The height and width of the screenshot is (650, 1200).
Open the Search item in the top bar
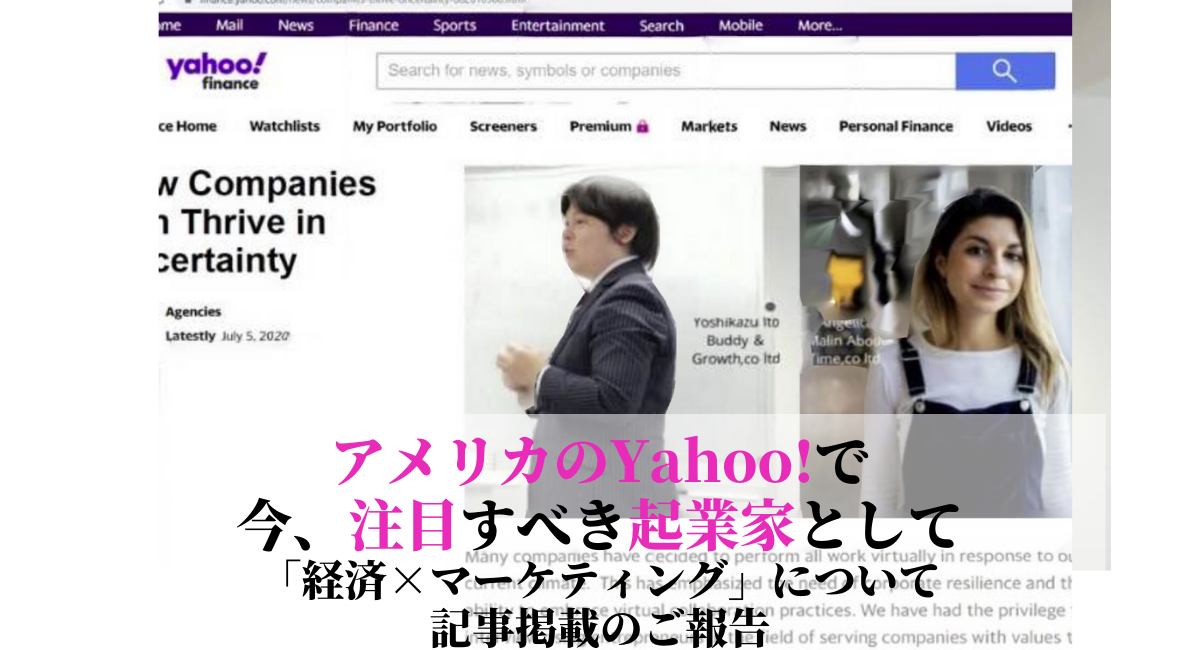pos(661,25)
